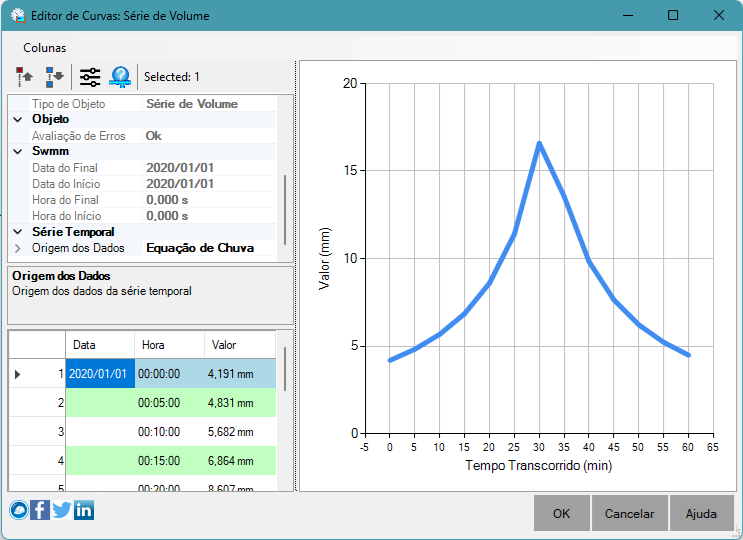The image size is (743, 540).
Task: Click the blue circular logo icon
Action: tap(19, 510)
